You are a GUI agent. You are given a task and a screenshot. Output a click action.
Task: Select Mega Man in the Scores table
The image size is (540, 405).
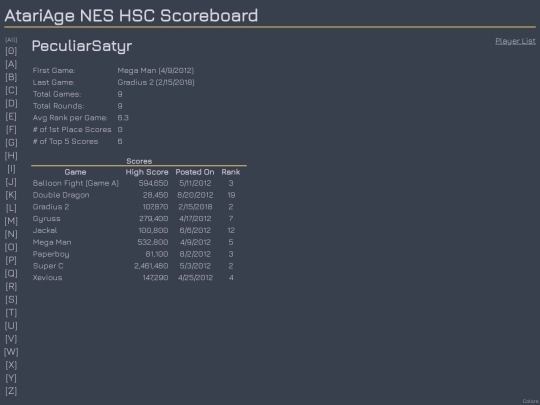(x=52, y=242)
